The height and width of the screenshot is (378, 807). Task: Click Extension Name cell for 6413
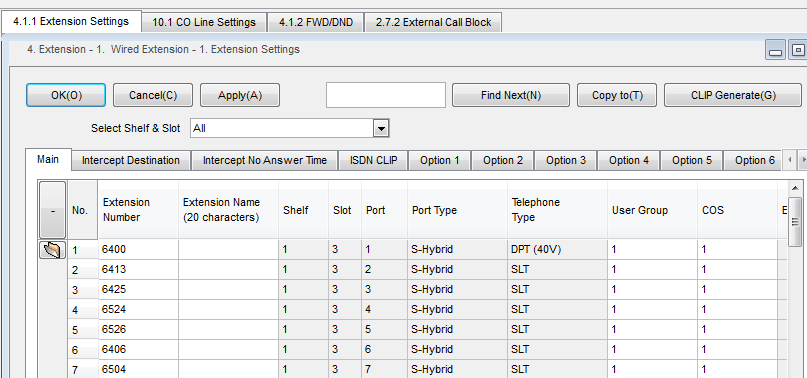pos(229,270)
